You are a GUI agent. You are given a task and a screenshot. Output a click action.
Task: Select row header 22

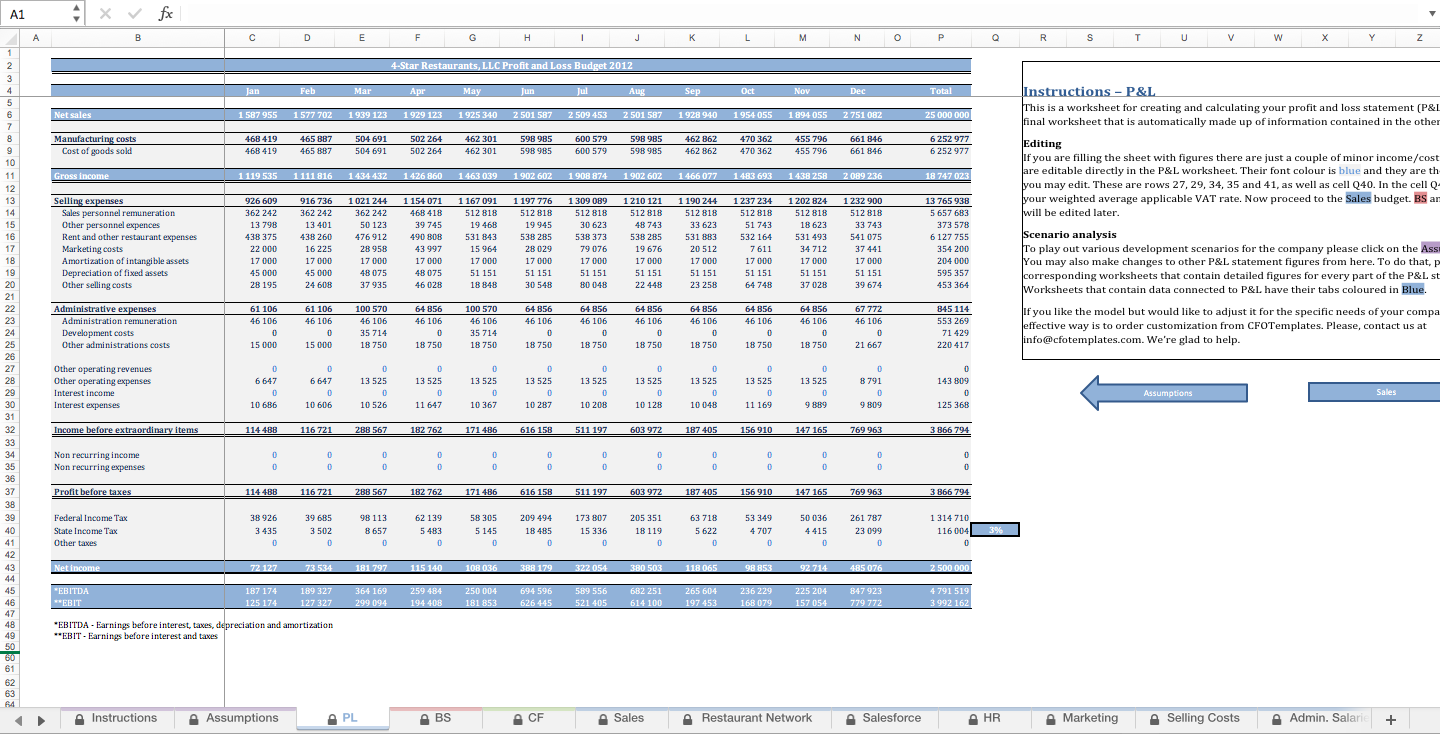pyautogui.click(x=9, y=309)
